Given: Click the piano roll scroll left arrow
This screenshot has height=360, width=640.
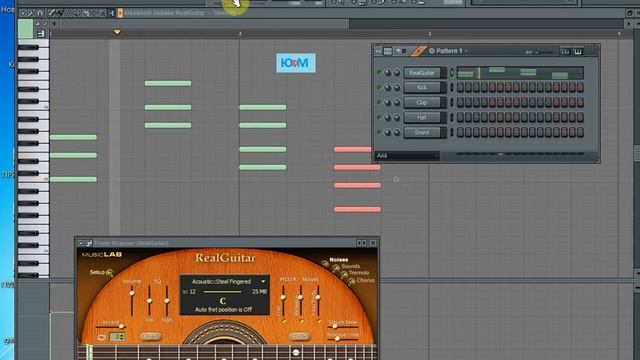Looking at the screenshot, I should (54, 24).
